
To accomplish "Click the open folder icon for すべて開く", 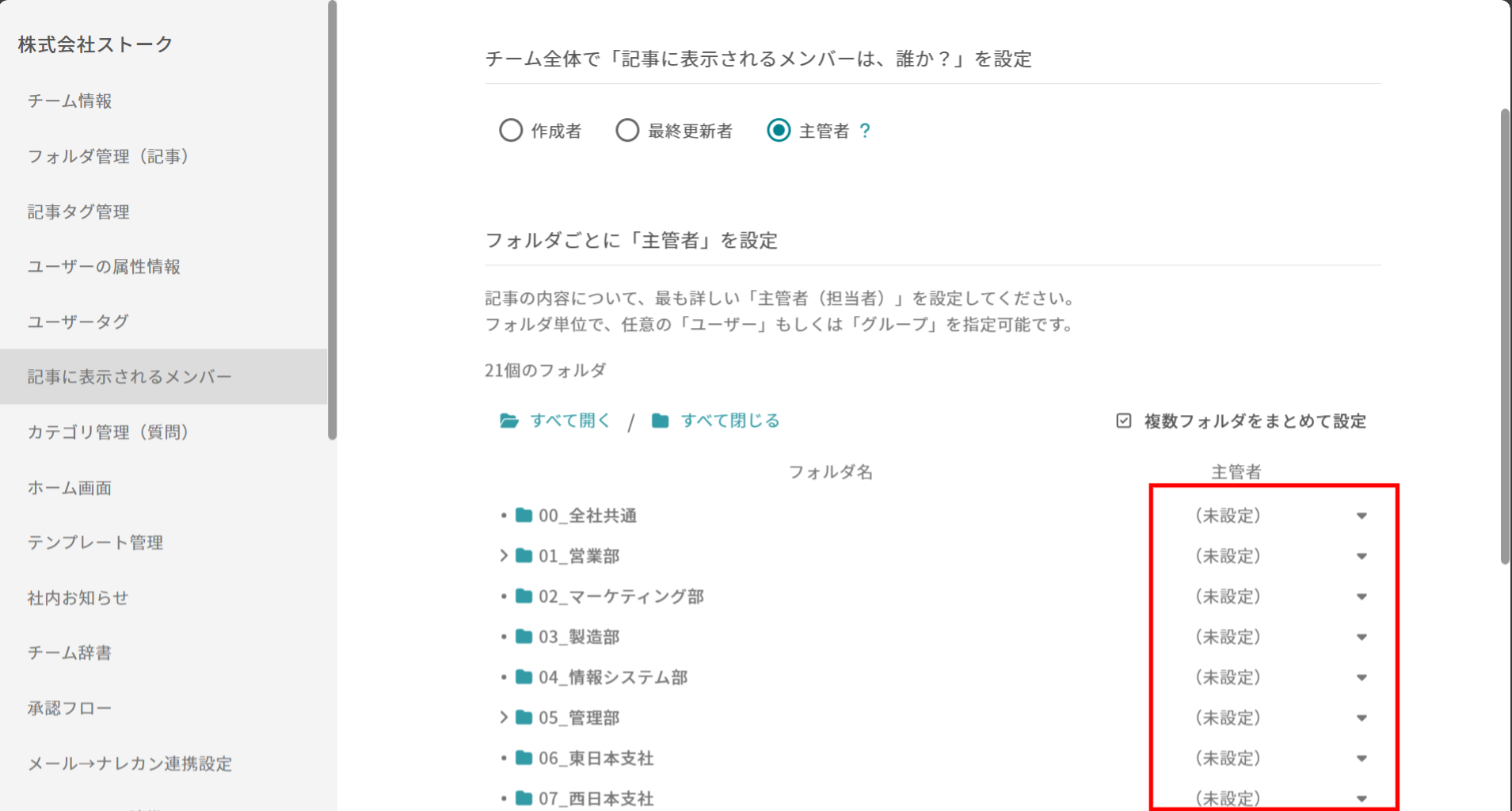I will tap(508, 421).
